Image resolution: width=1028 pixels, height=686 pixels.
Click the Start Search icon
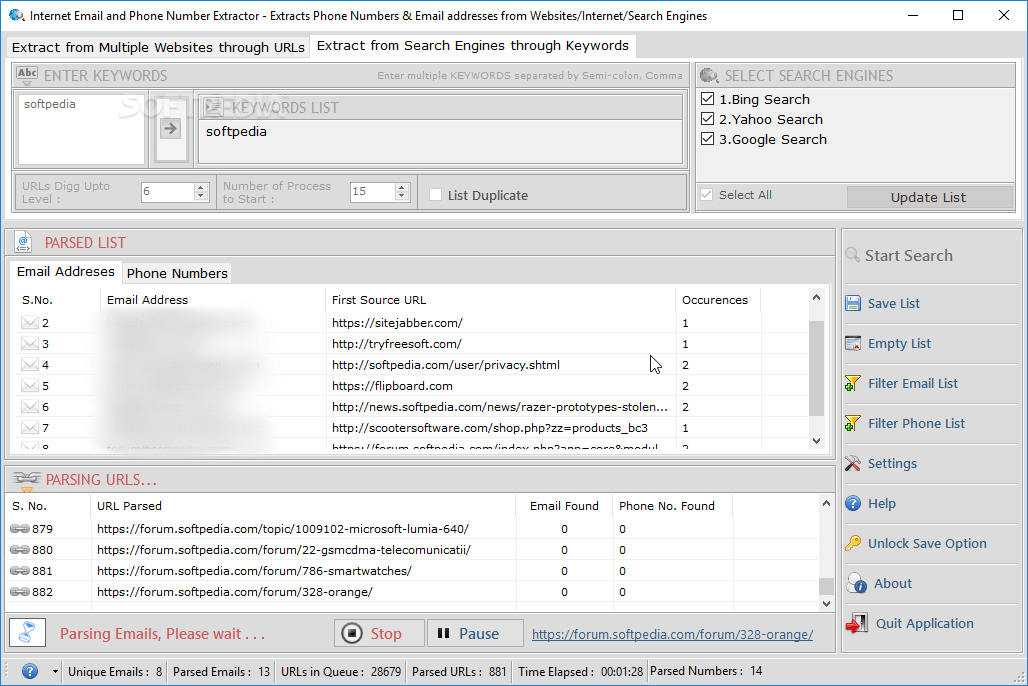(852, 255)
